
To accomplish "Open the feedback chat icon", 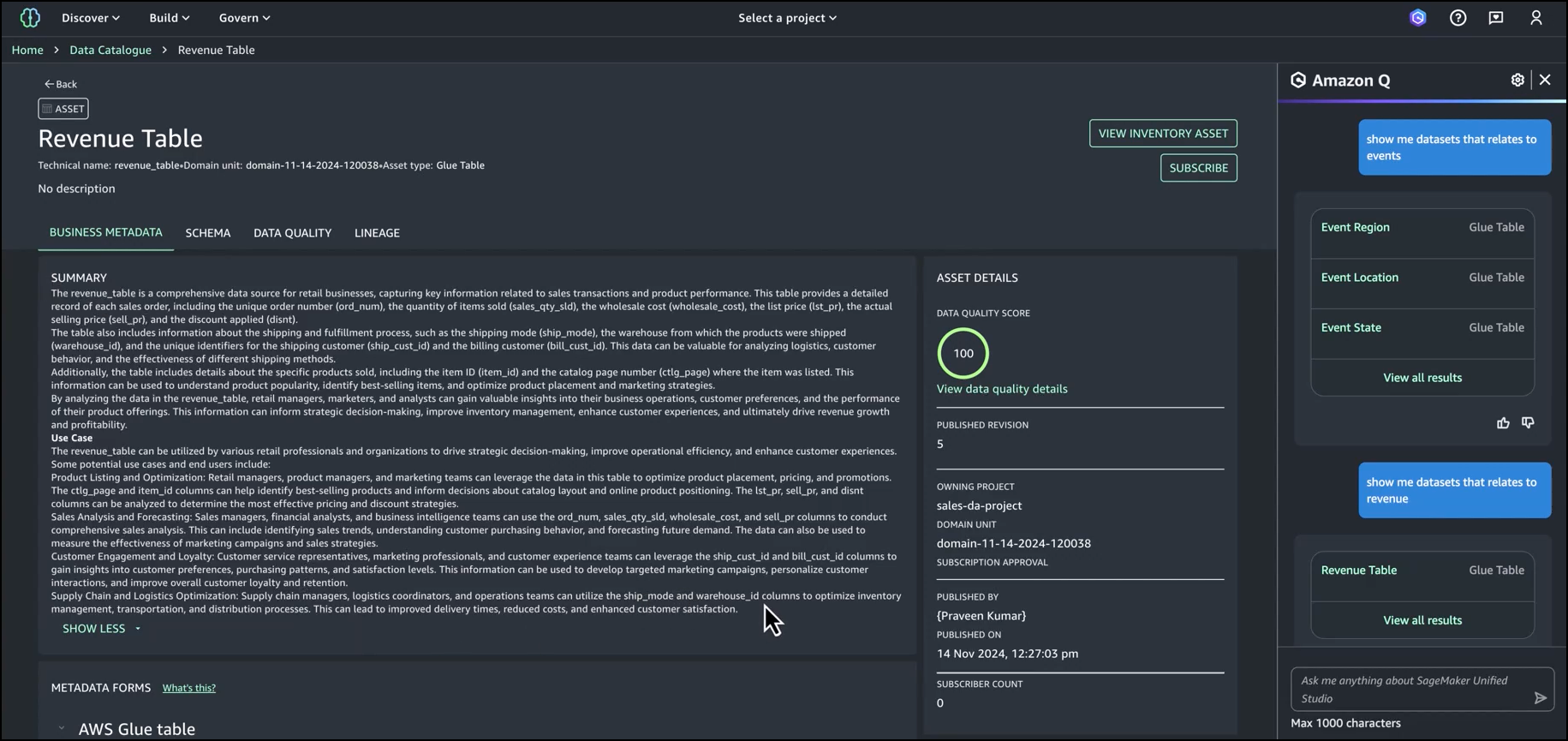I will pyautogui.click(x=1496, y=18).
